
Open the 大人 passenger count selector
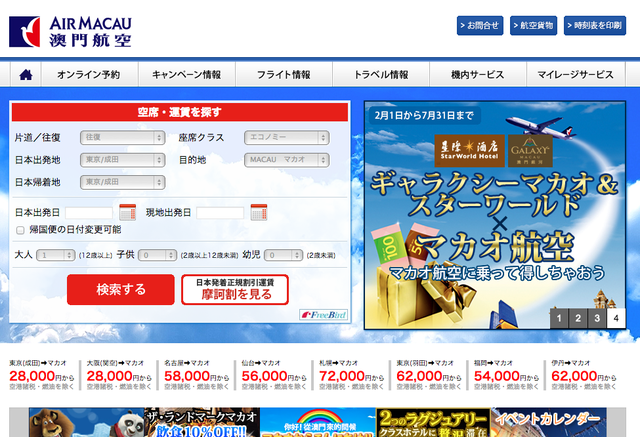pos(56,255)
